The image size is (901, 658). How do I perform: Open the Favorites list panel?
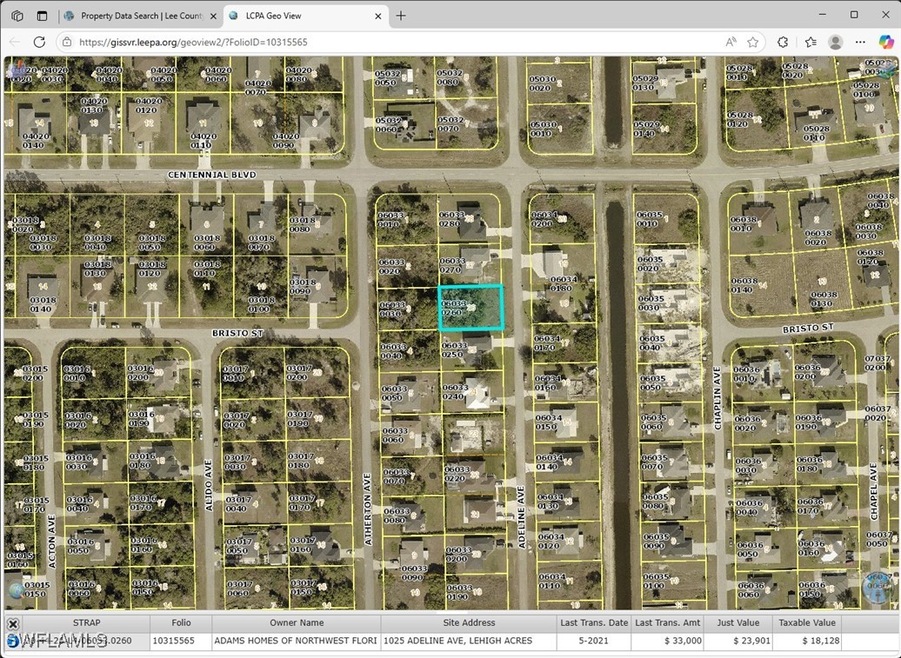809,42
